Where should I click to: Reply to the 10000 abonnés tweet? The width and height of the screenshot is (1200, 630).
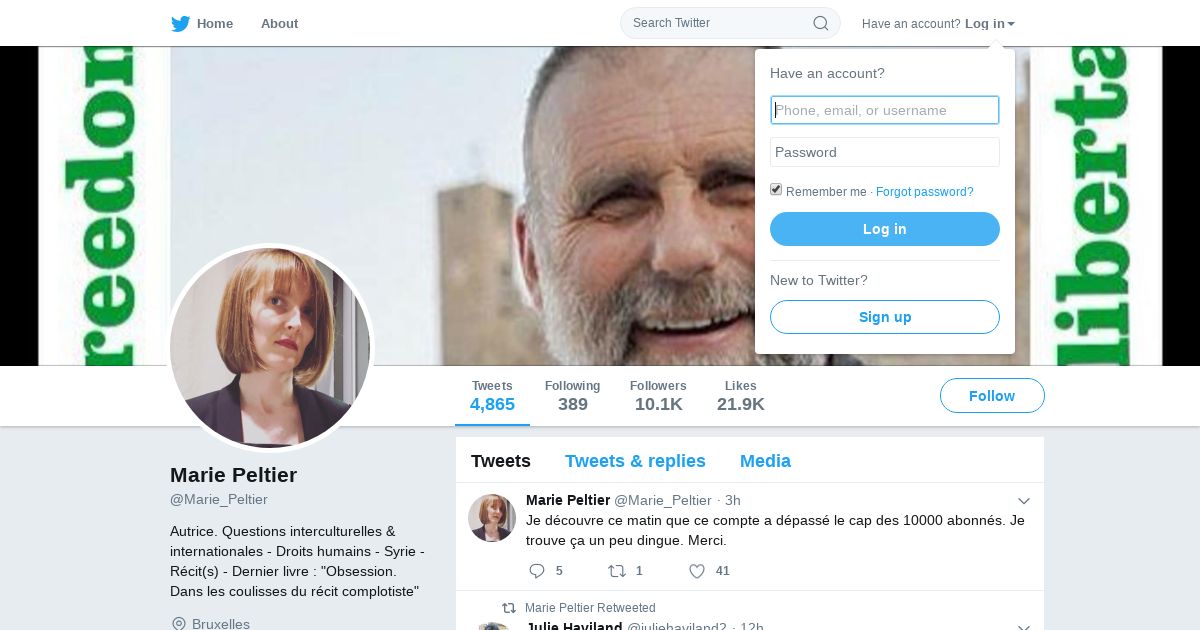click(537, 571)
